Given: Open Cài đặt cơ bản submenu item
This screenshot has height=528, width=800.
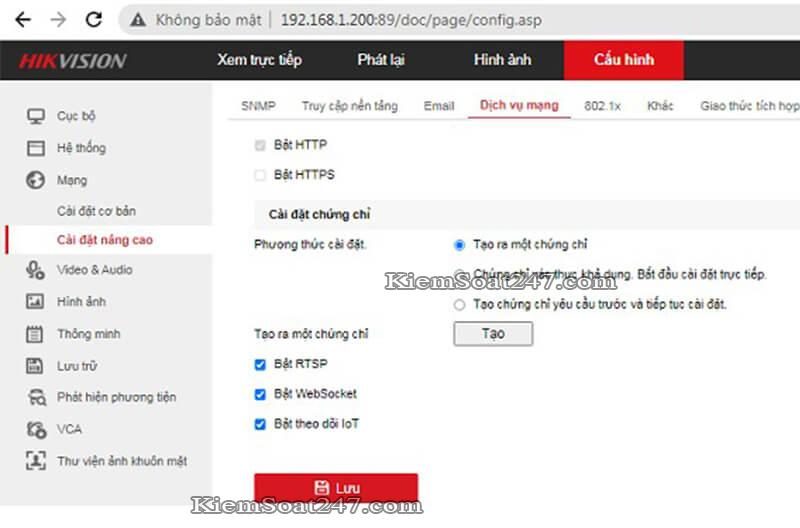Looking at the screenshot, I should (96, 211).
